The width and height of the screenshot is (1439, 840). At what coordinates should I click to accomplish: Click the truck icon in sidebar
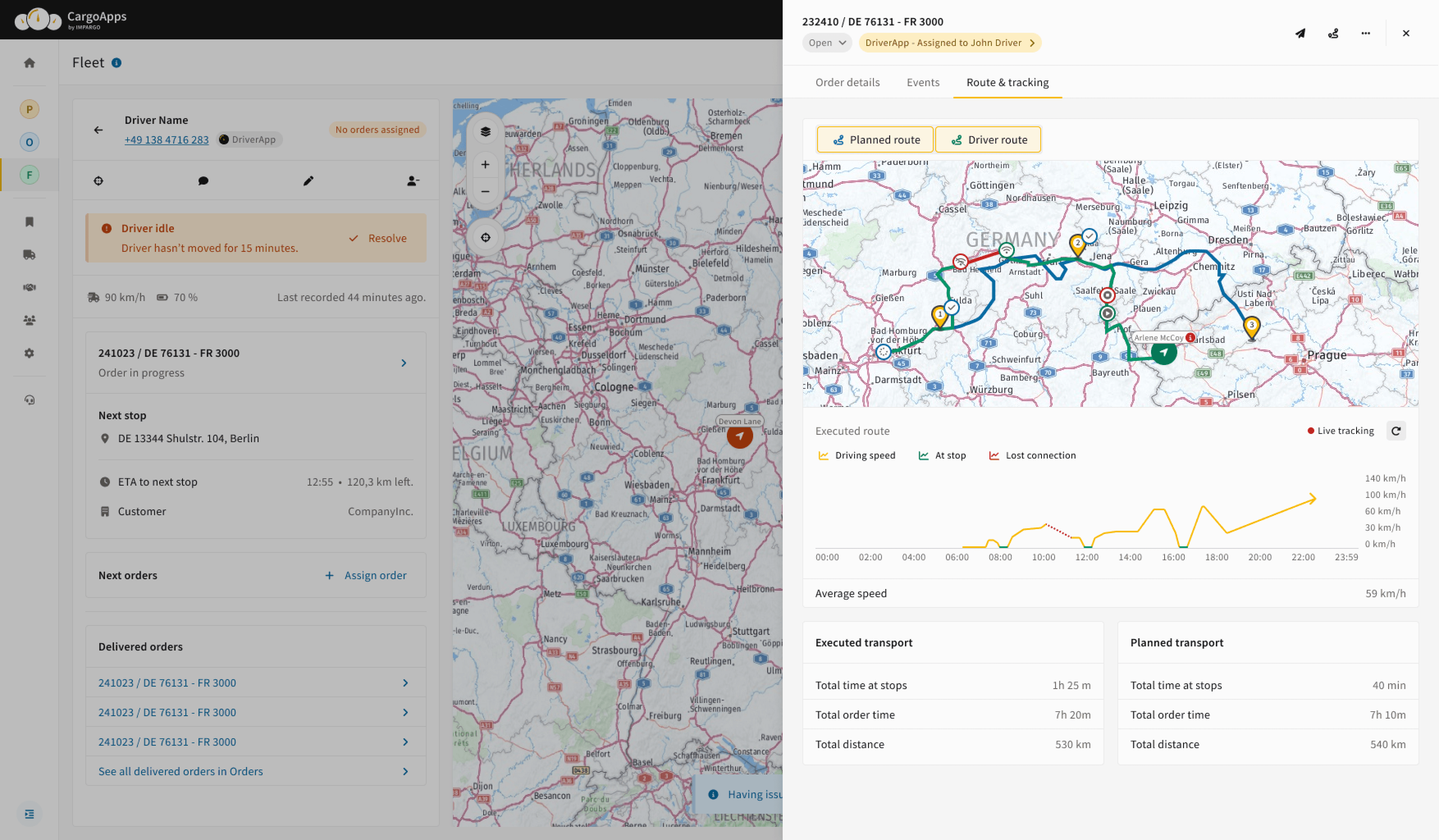pyautogui.click(x=30, y=255)
